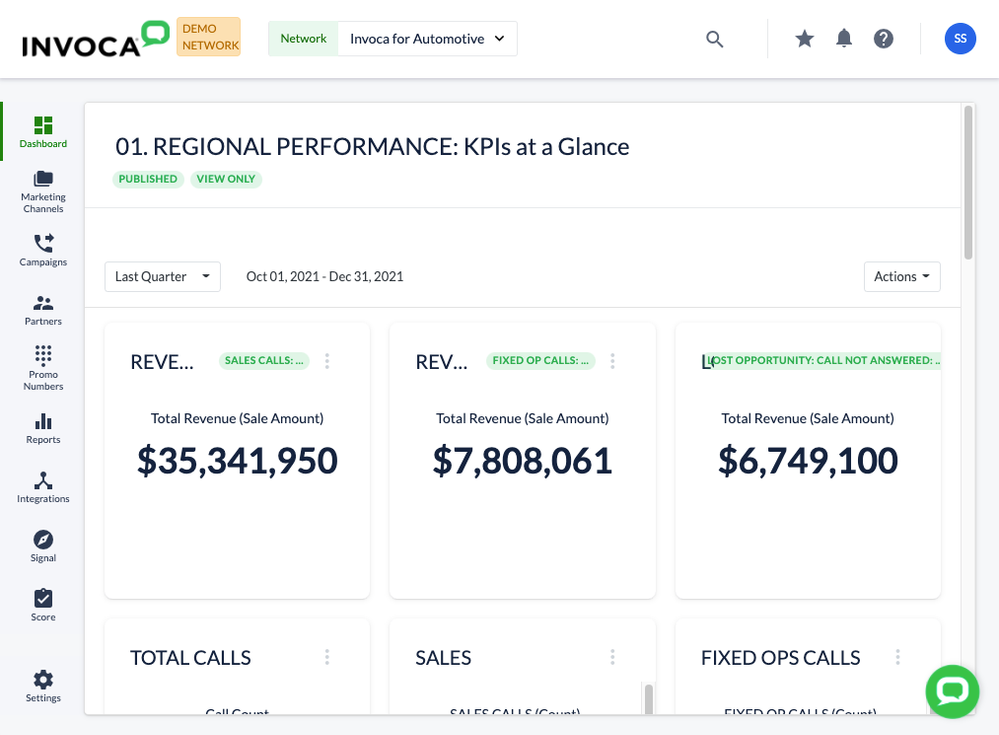
Task: Click the Published status badge
Action: pos(148,179)
